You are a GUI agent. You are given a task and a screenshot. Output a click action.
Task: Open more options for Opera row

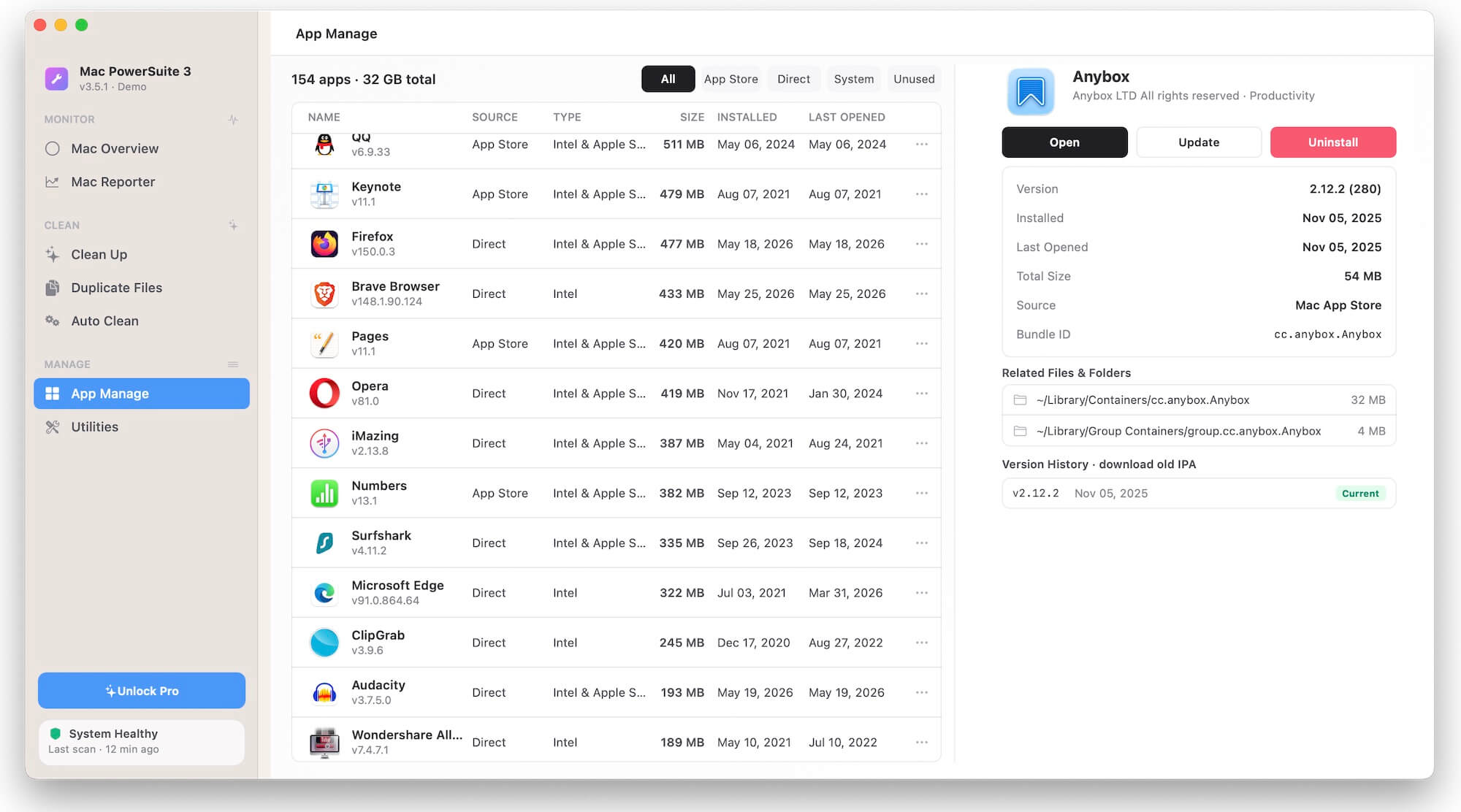click(922, 394)
